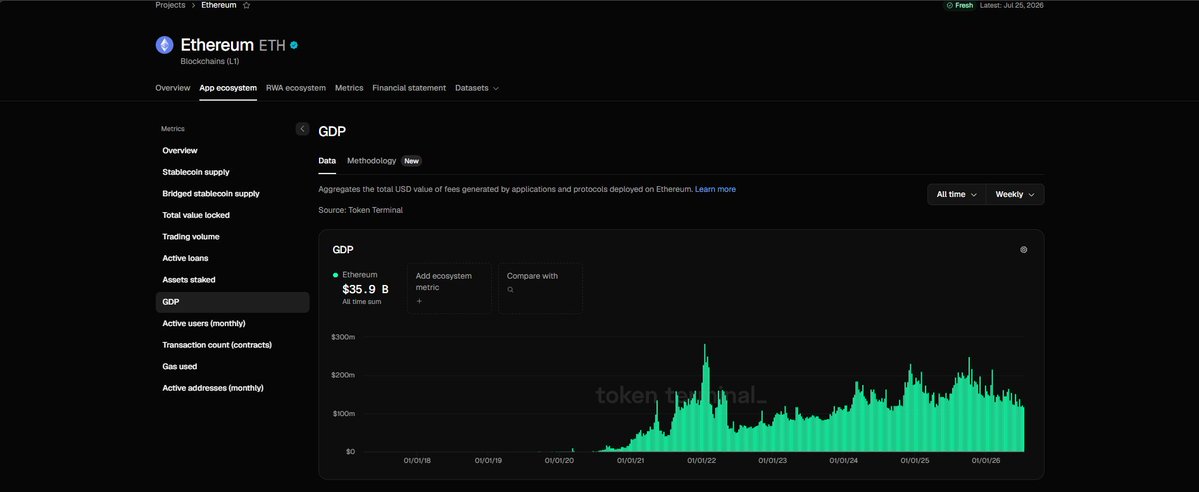The image size is (1199, 492).
Task: Click the Add ecosystem metric card
Action: pos(449,288)
